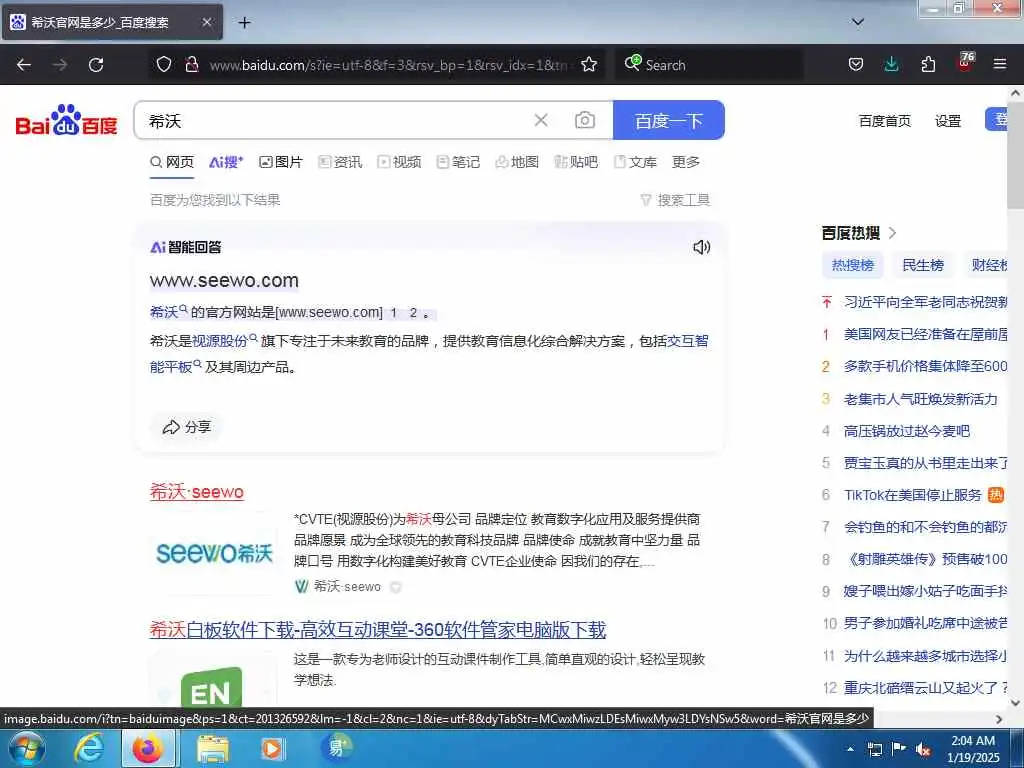Screen dimensions: 1024x768
Task: Switch to the Ai搜 tab
Action: 226,162
